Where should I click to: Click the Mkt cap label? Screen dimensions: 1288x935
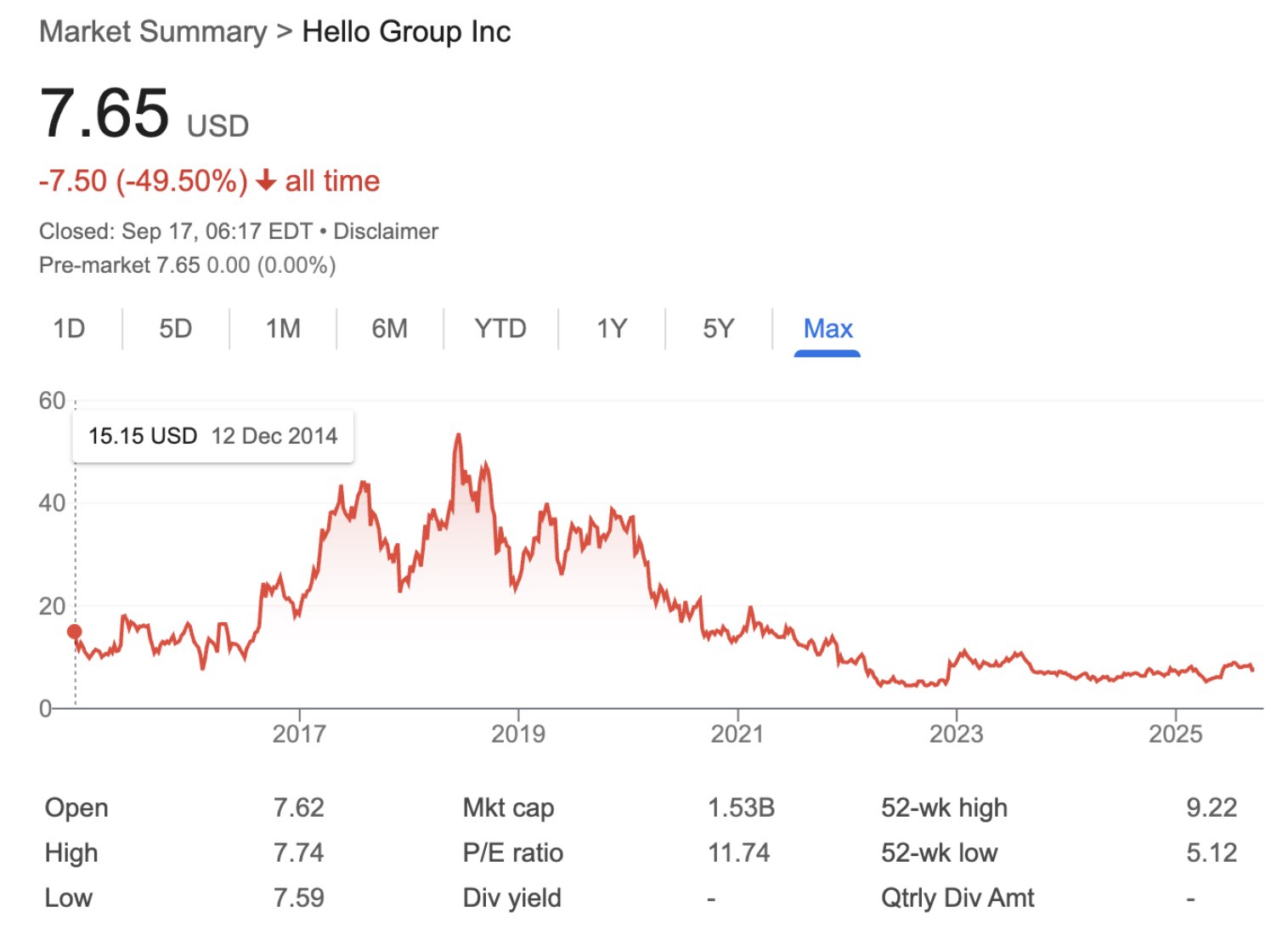(x=508, y=807)
